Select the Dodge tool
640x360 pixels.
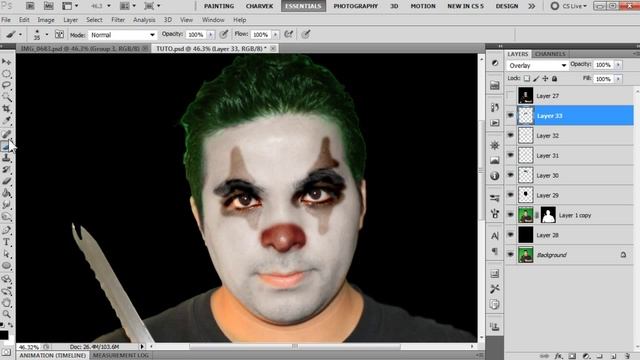[x=7, y=217]
